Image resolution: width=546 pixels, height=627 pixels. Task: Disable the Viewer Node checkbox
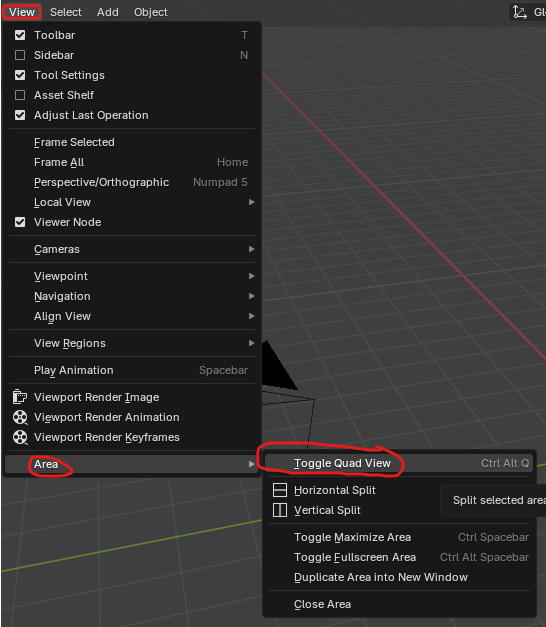tap(20, 222)
